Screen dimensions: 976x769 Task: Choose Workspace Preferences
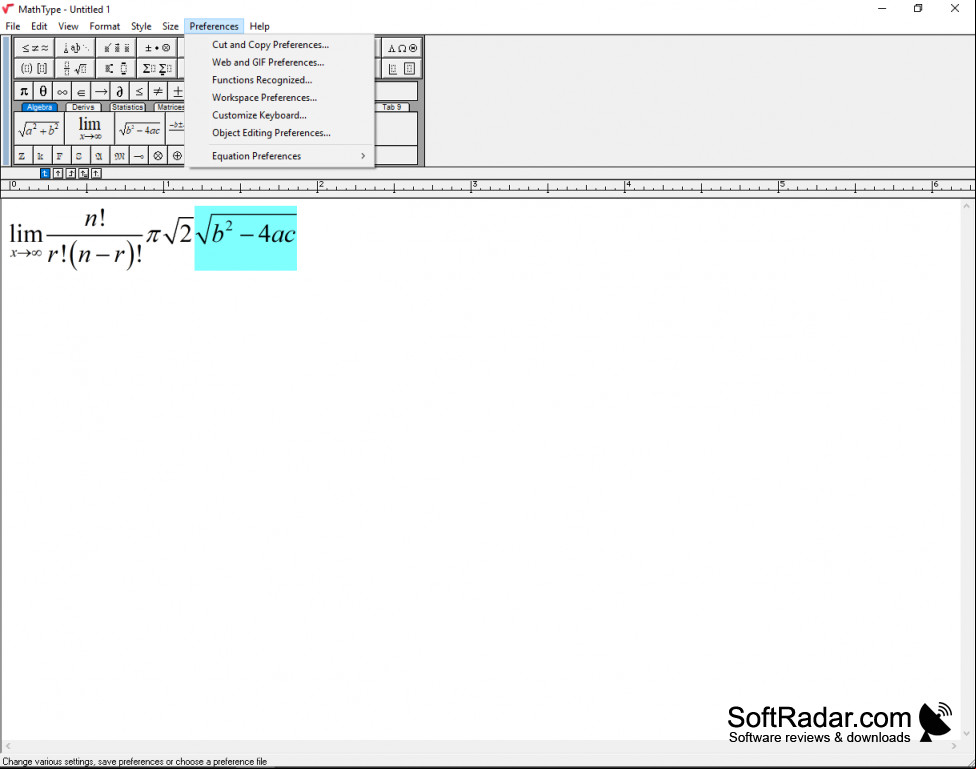[281, 98]
